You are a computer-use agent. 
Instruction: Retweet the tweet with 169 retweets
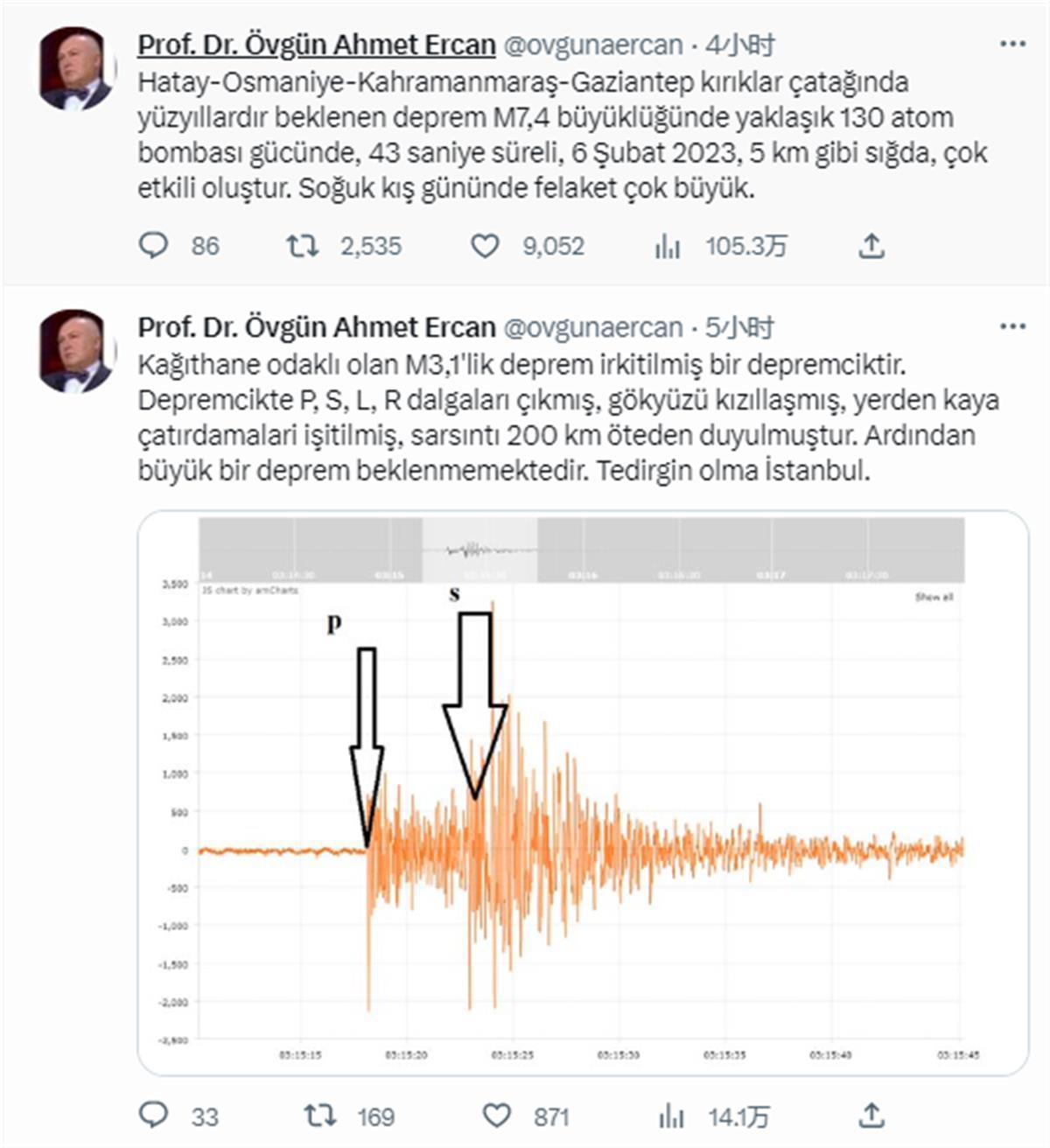tap(319, 1115)
